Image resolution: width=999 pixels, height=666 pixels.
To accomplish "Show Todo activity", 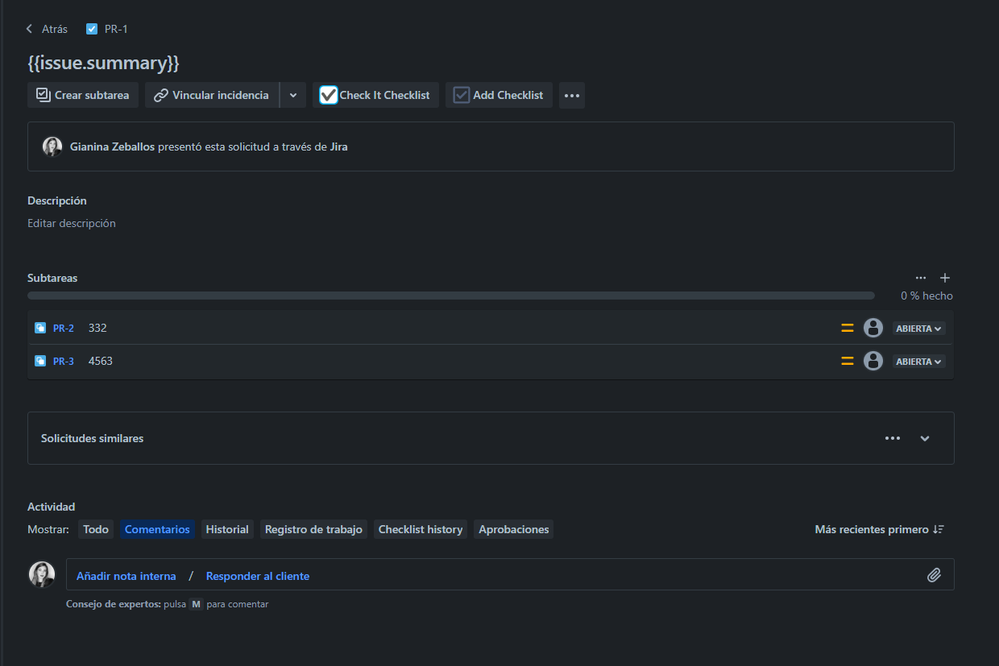I will point(96,530).
